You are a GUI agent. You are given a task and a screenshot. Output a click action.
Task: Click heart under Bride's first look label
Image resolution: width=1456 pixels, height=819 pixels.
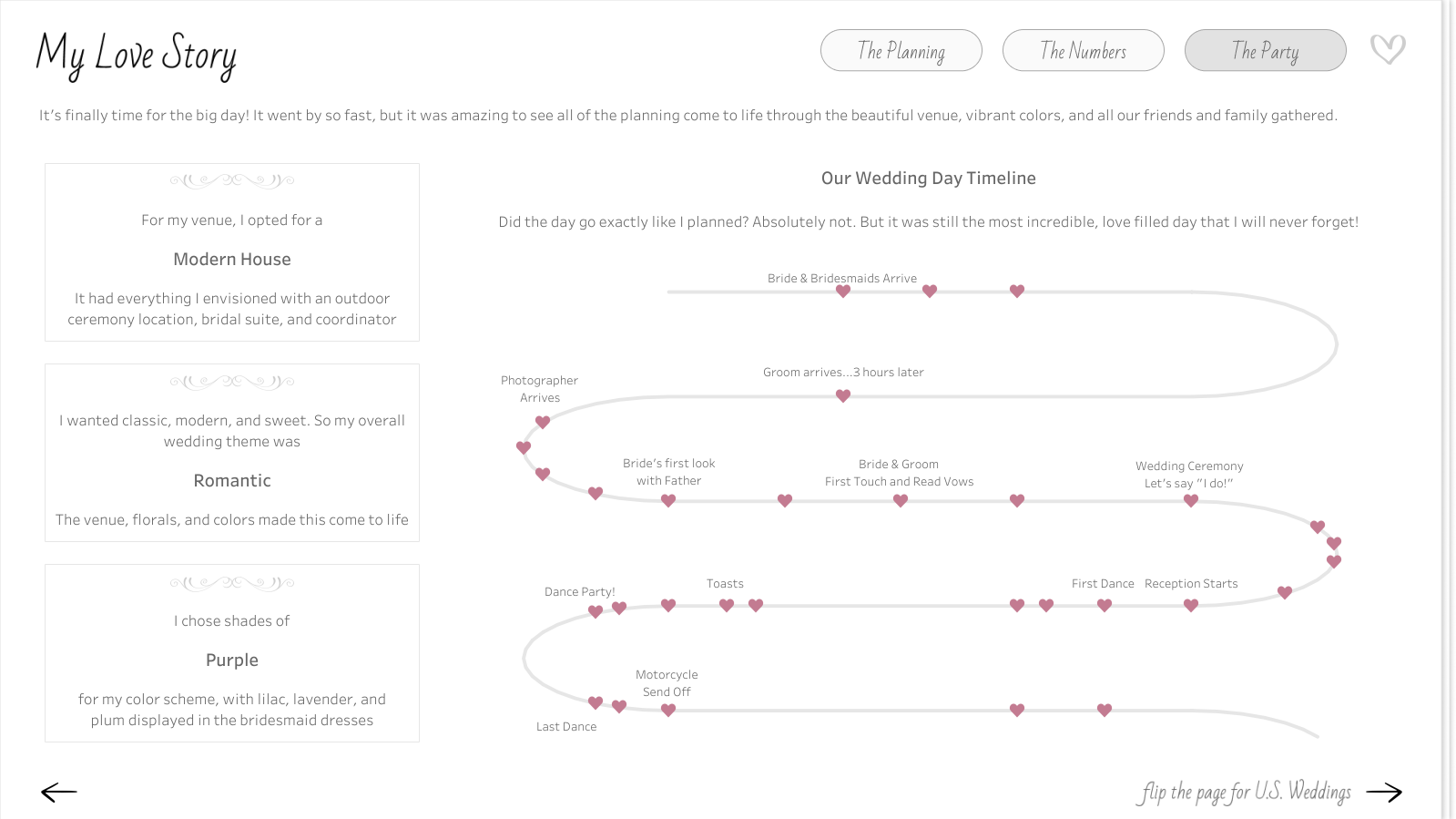[x=668, y=500]
